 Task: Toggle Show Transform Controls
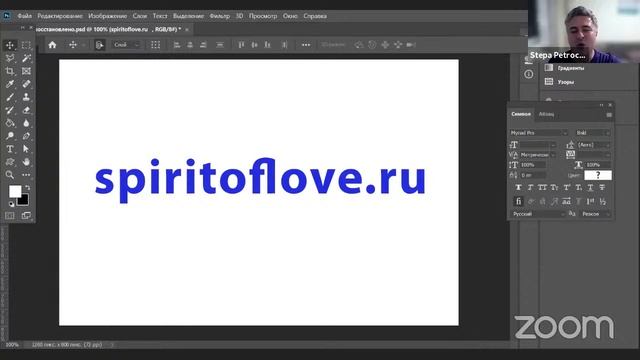coord(156,45)
